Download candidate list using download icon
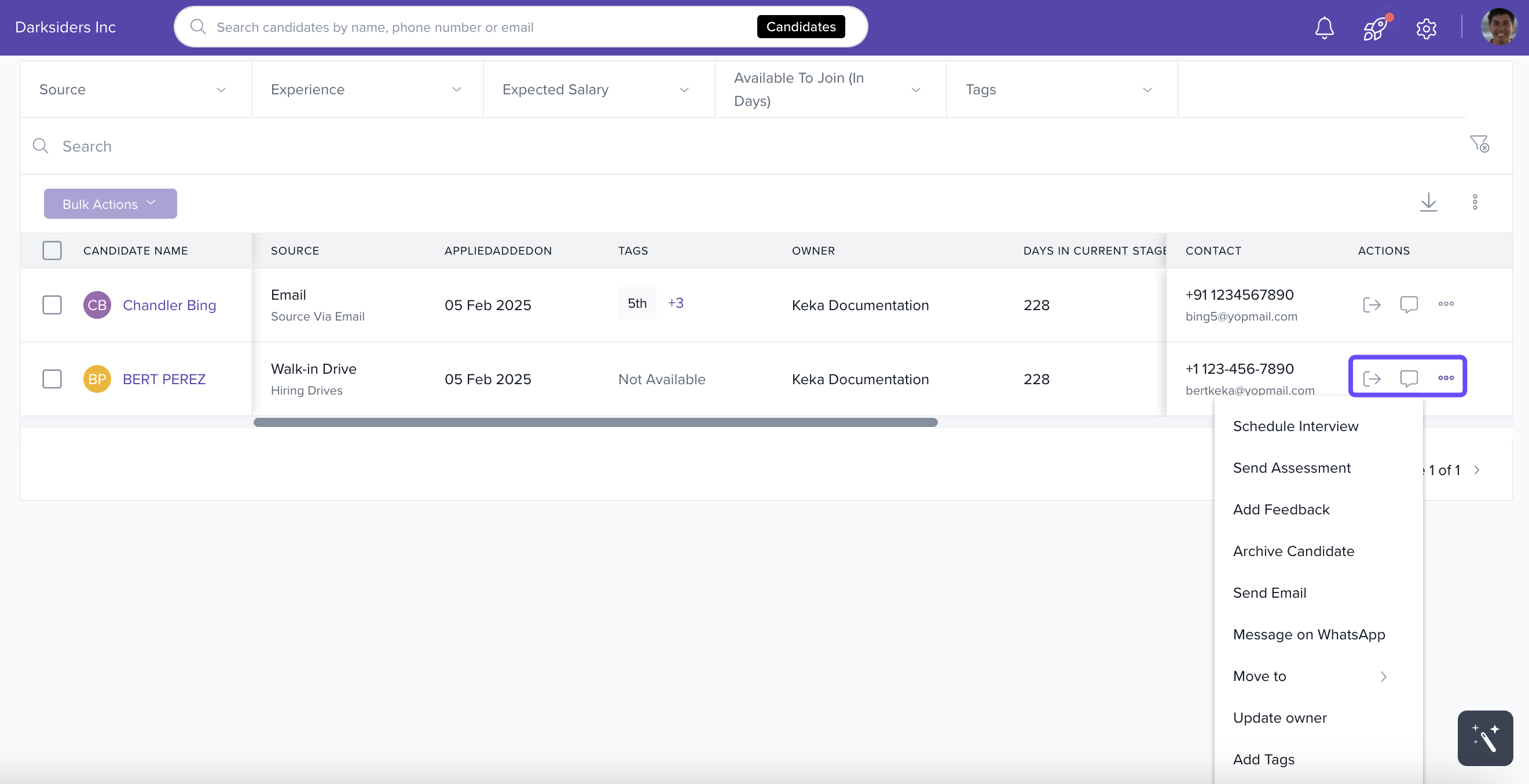 [x=1428, y=203]
